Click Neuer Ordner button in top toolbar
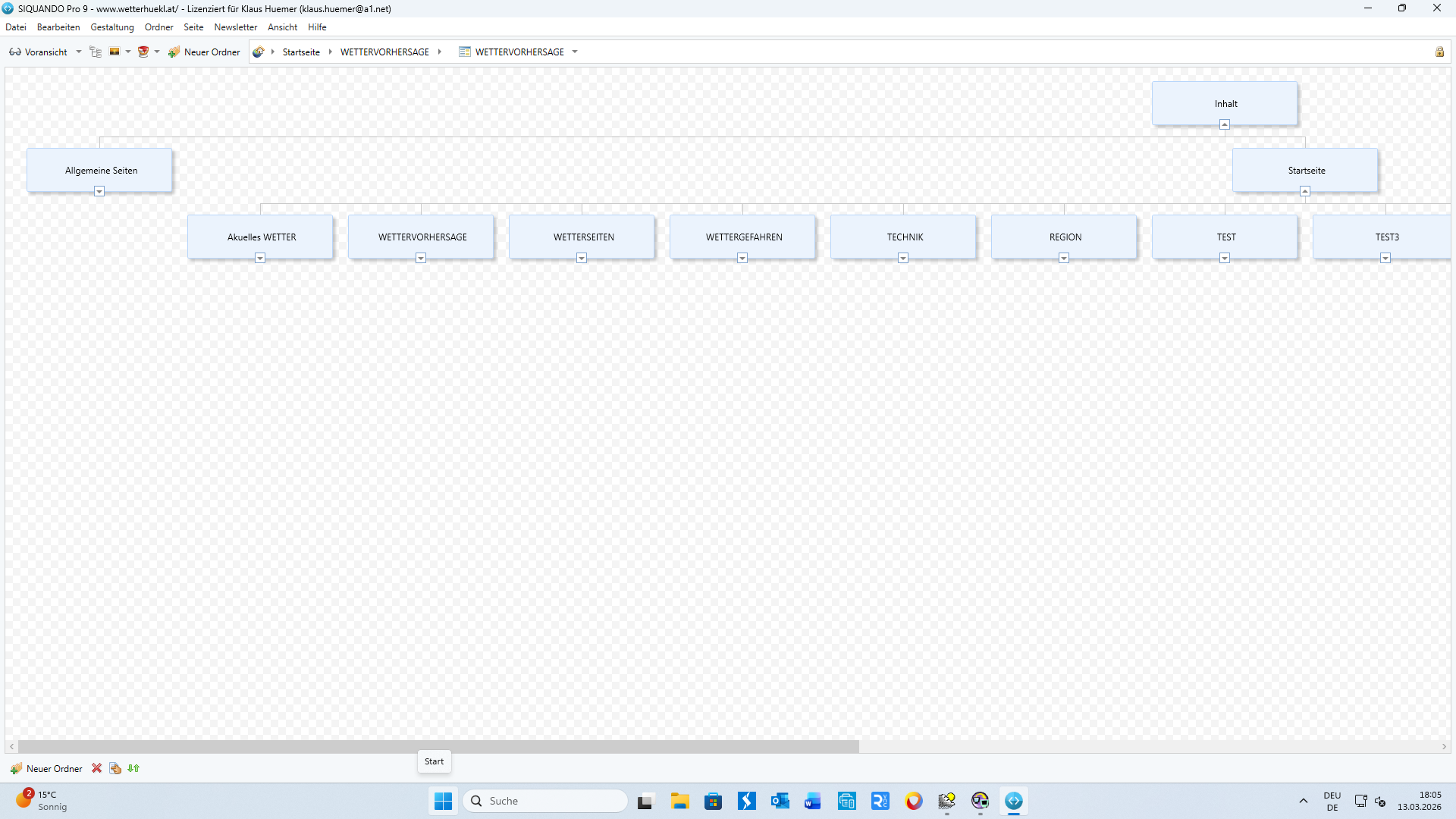 205,52
